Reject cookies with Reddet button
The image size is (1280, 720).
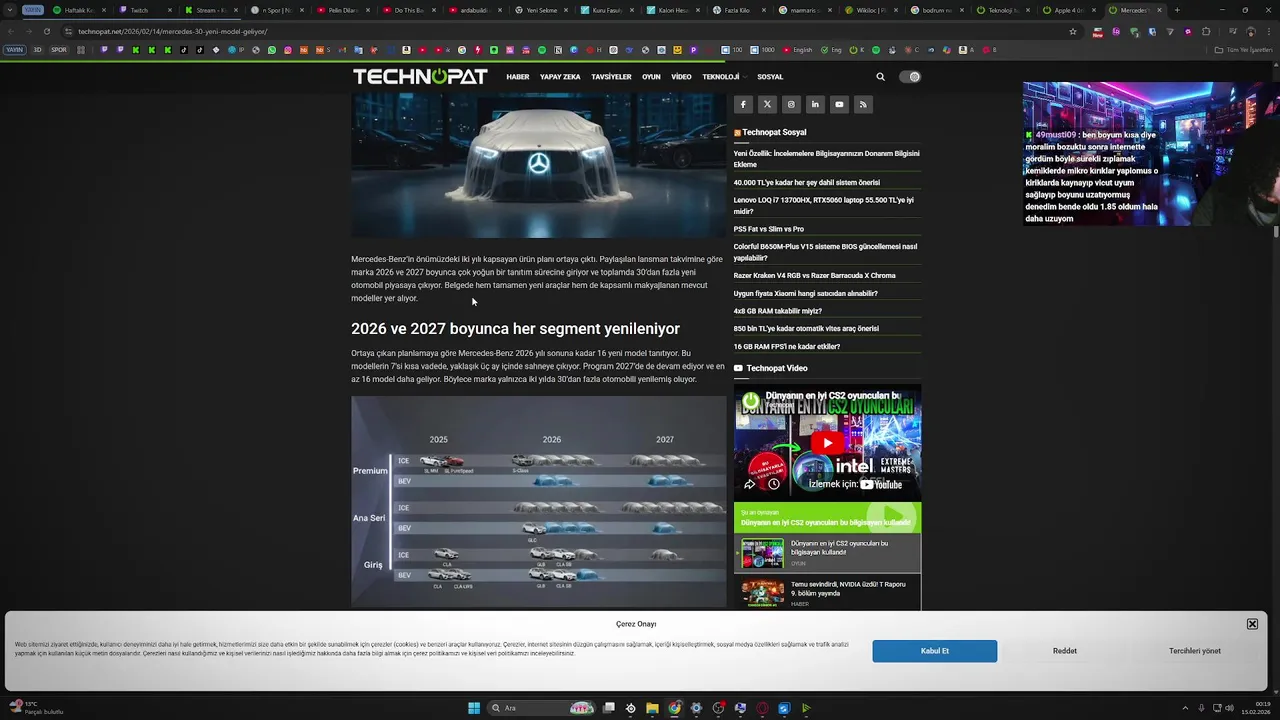tap(1065, 651)
